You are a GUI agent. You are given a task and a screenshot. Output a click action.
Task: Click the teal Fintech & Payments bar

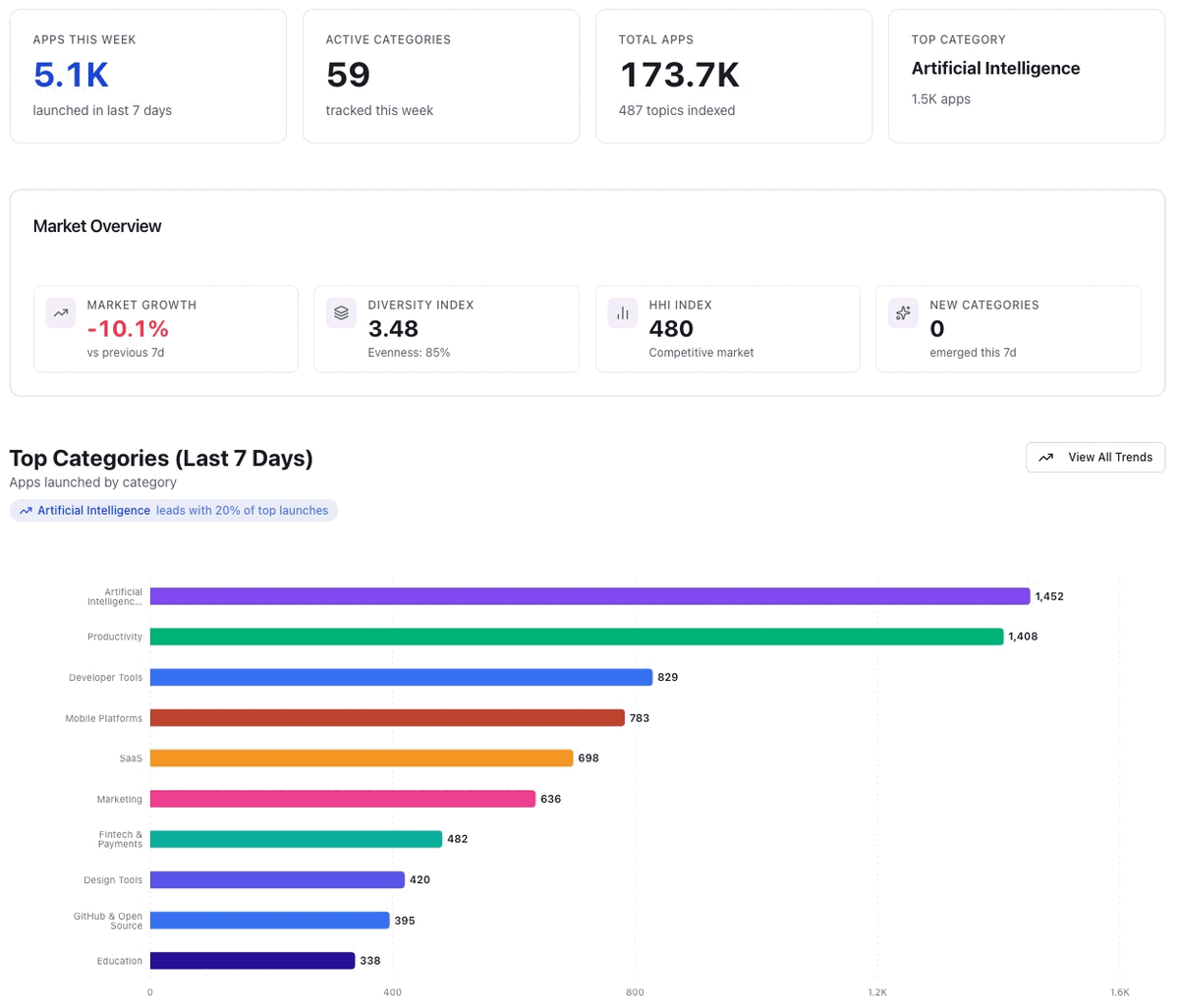tap(296, 840)
